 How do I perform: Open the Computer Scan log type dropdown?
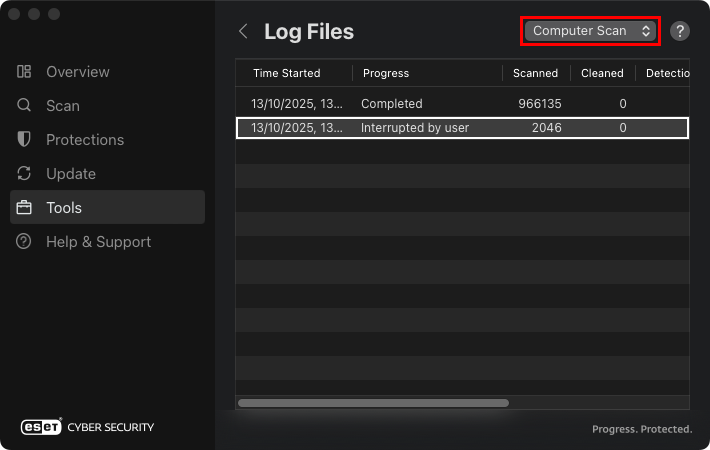(590, 31)
